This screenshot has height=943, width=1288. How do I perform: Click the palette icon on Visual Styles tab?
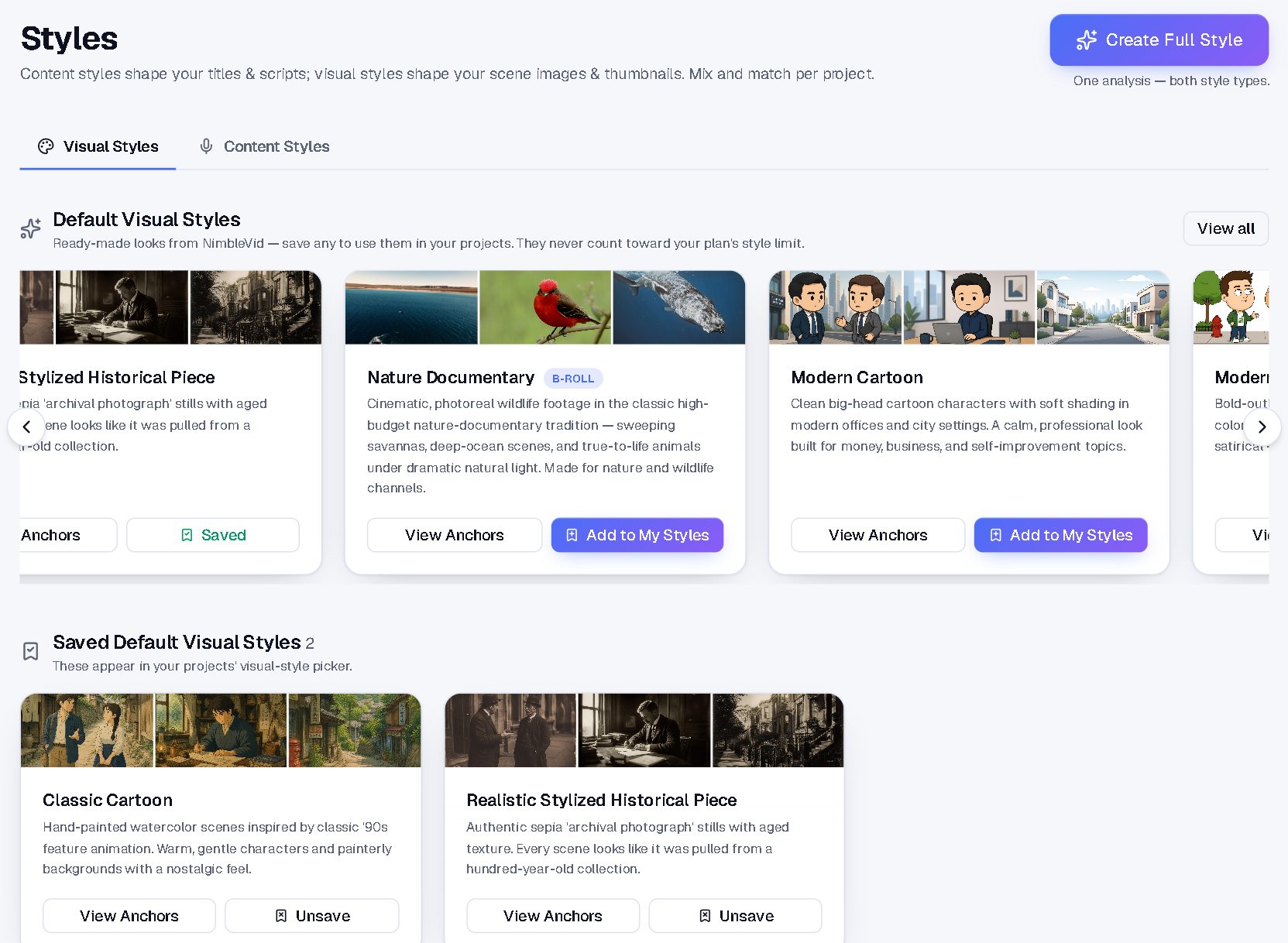click(x=46, y=146)
